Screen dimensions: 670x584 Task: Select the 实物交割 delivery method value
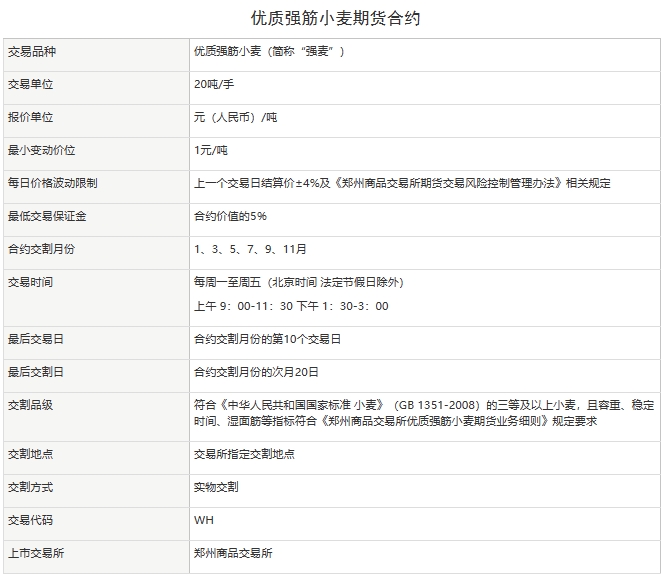click(216, 487)
